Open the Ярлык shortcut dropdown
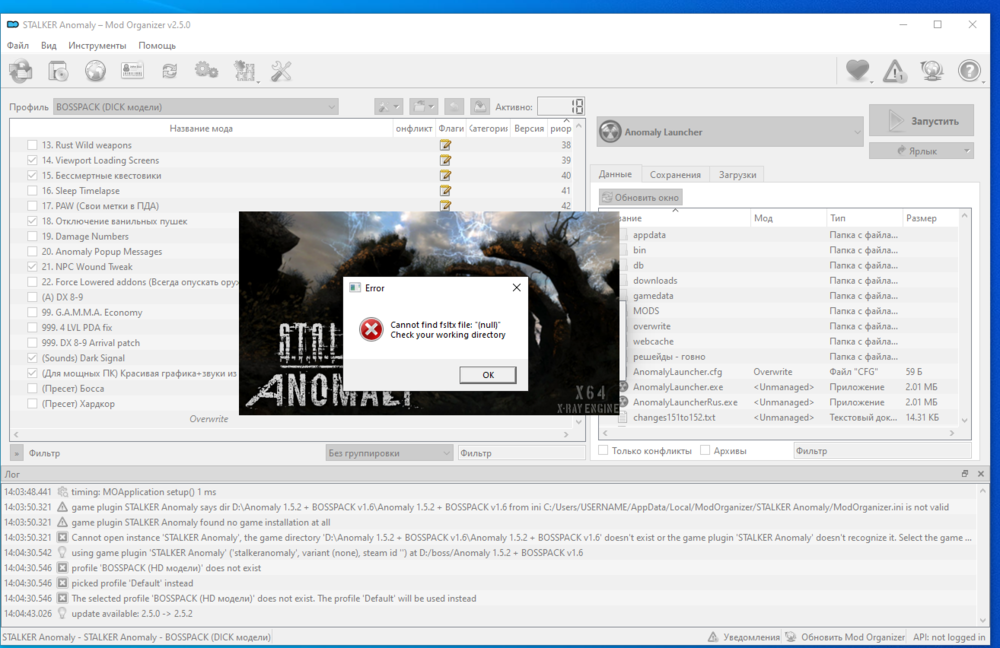1000x648 pixels. [921, 151]
